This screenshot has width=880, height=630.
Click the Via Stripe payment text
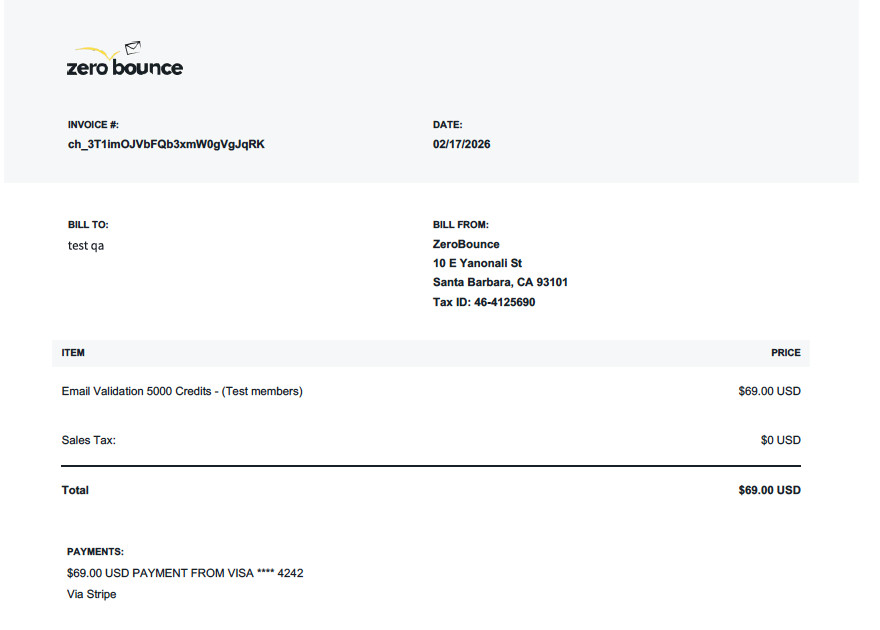88,594
